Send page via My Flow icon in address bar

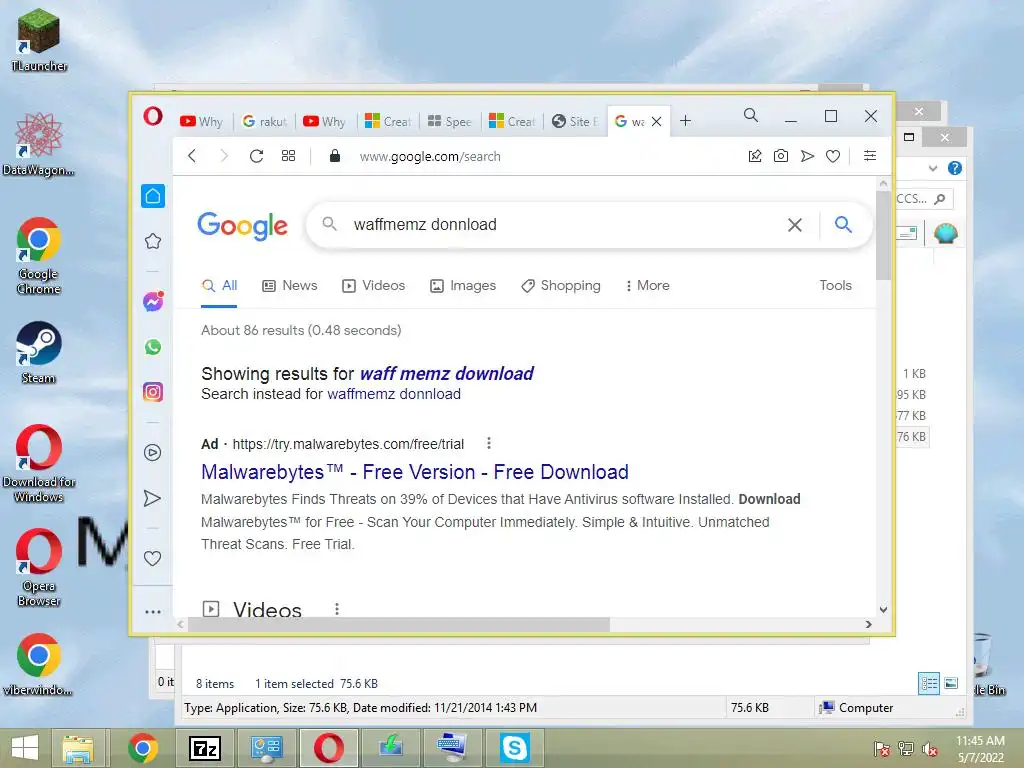pos(807,156)
